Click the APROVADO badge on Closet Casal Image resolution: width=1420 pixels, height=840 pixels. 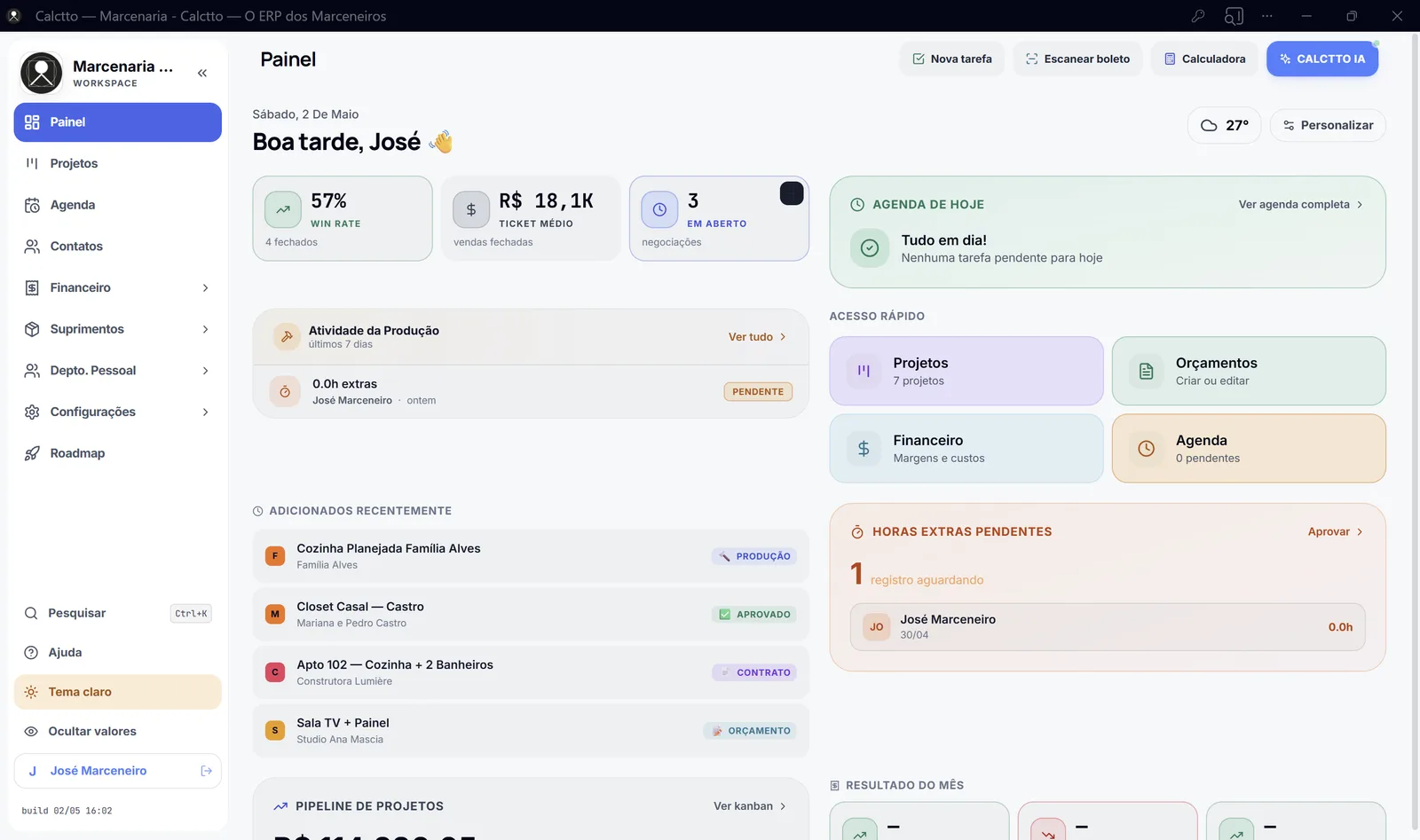[x=754, y=615]
